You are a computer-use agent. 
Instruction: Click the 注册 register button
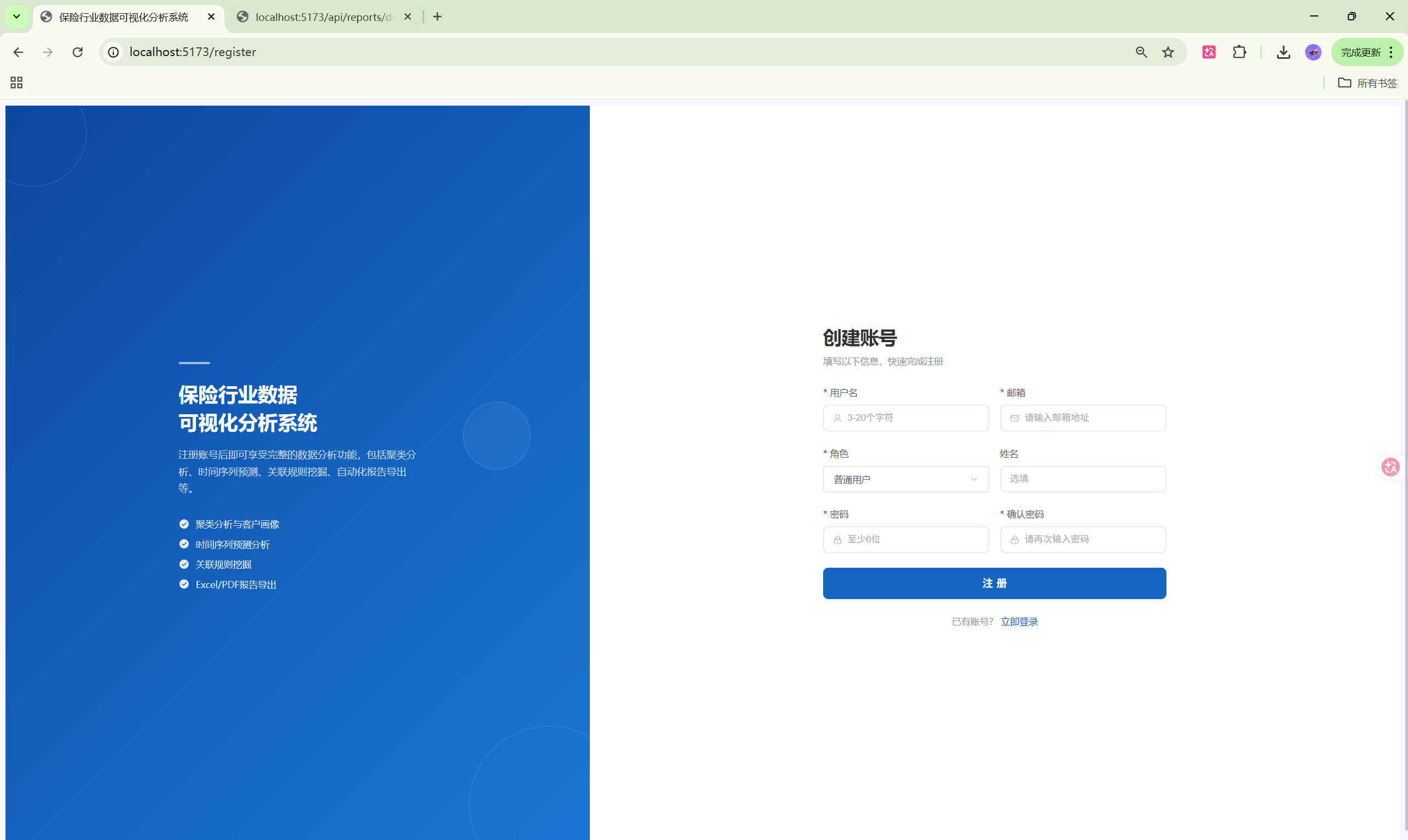pyautogui.click(x=994, y=583)
